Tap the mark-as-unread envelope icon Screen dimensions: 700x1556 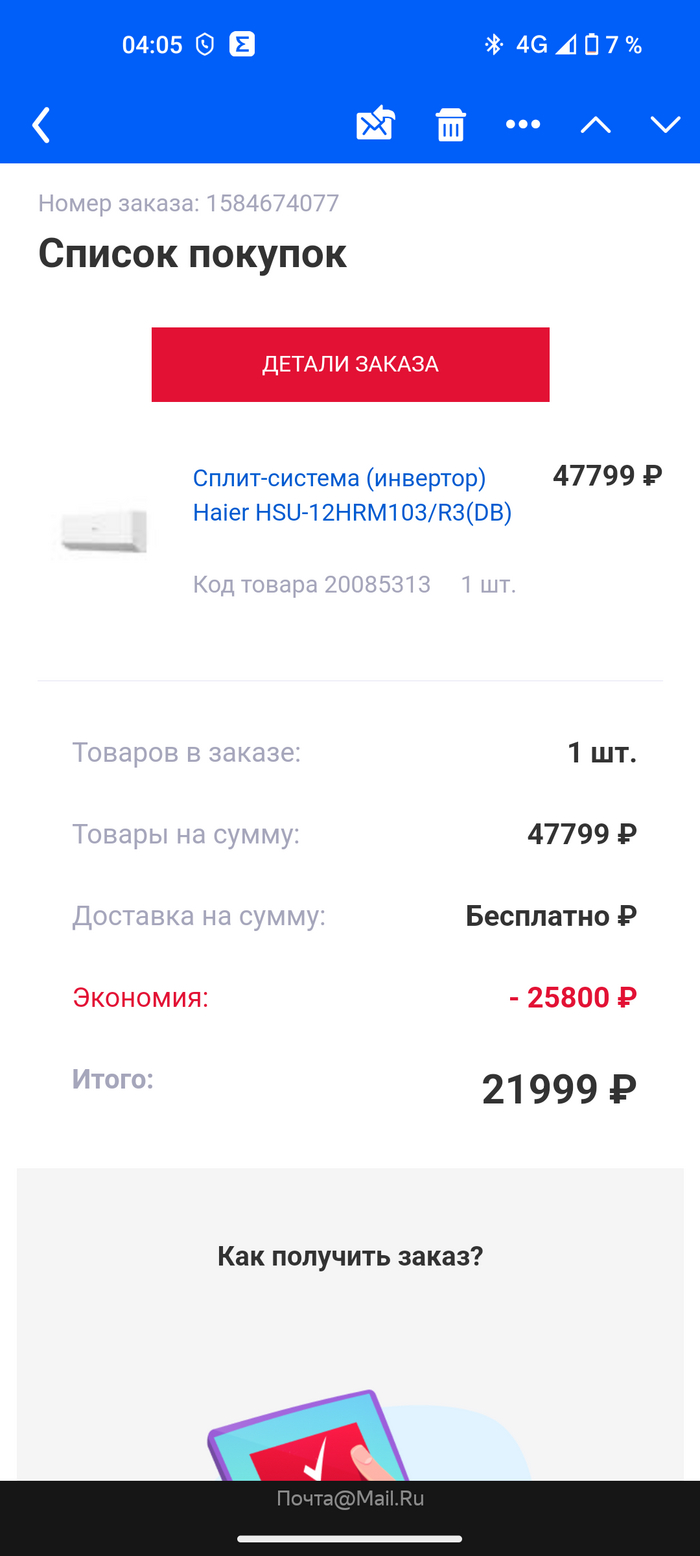(x=375, y=124)
